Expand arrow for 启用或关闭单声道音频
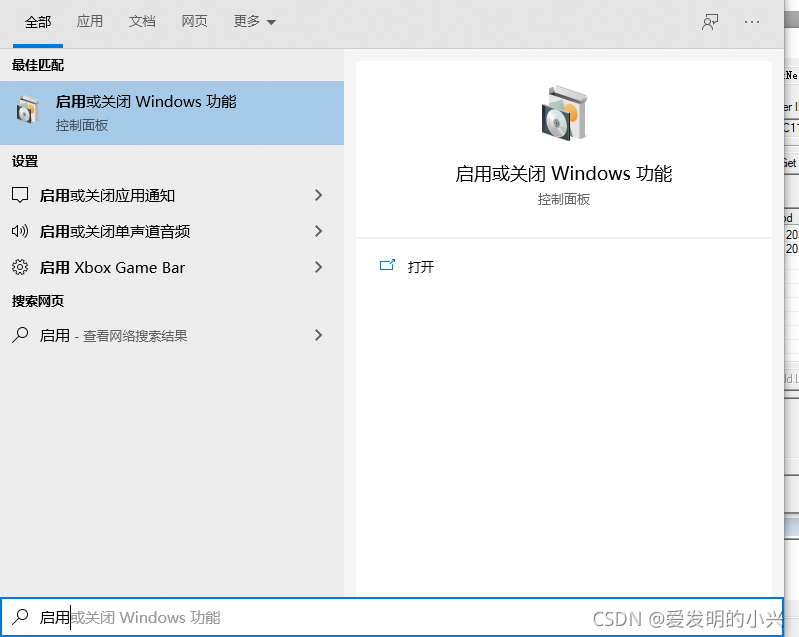Image resolution: width=799 pixels, height=637 pixels. pyautogui.click(x=318, y=231)
